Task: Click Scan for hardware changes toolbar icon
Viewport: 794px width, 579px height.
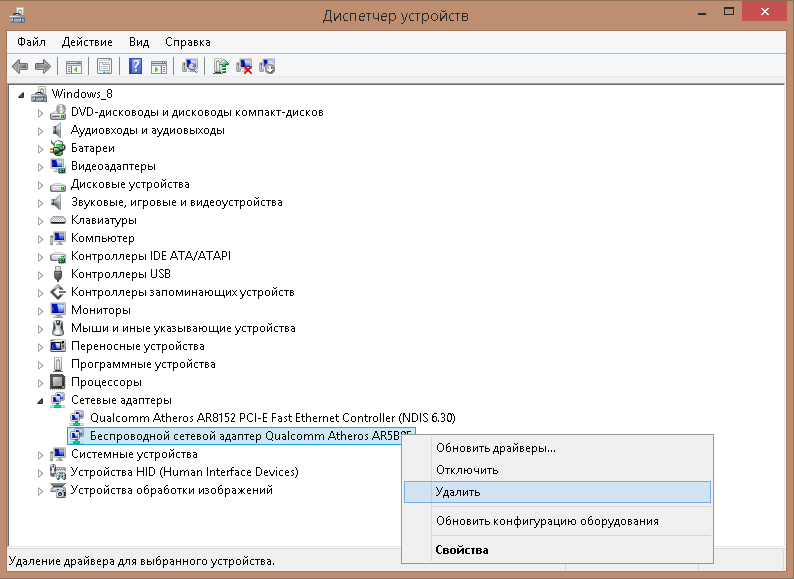Action: 190,66
